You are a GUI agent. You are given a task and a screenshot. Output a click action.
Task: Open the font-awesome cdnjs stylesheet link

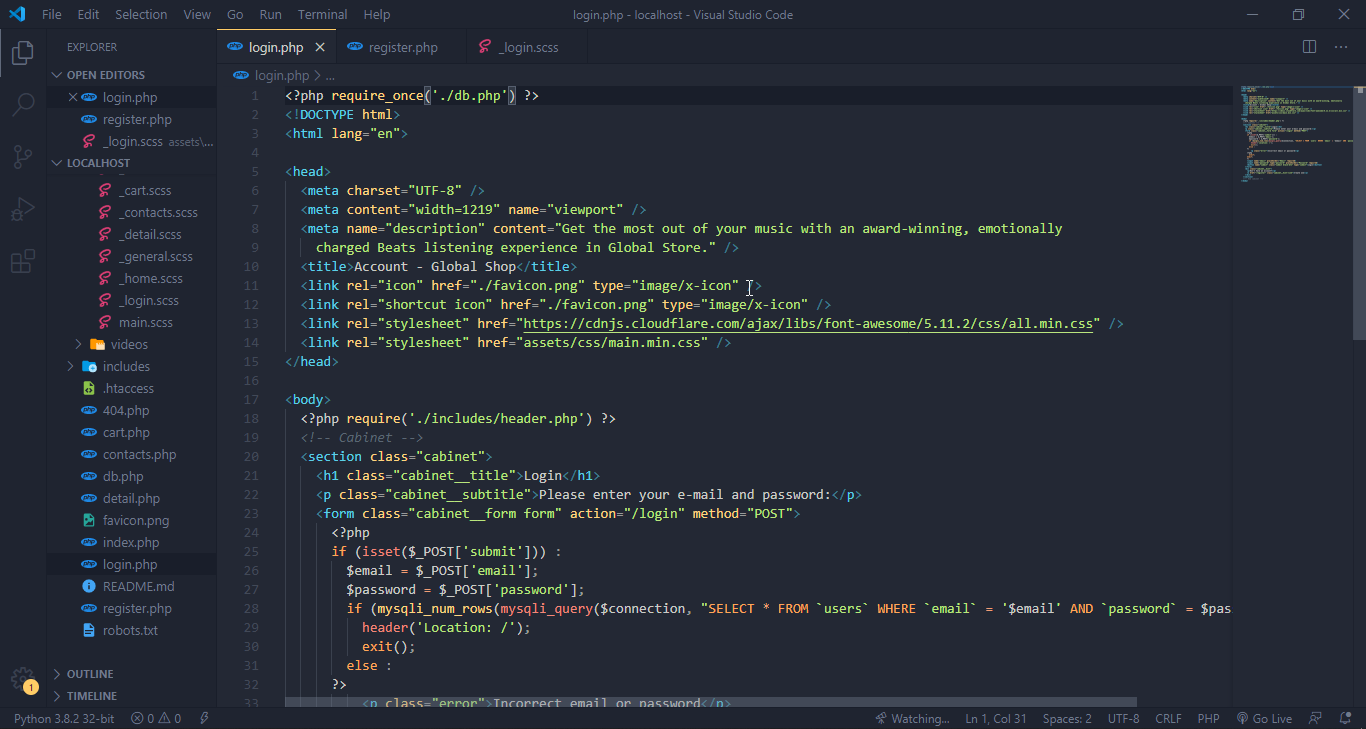(808, 324)
